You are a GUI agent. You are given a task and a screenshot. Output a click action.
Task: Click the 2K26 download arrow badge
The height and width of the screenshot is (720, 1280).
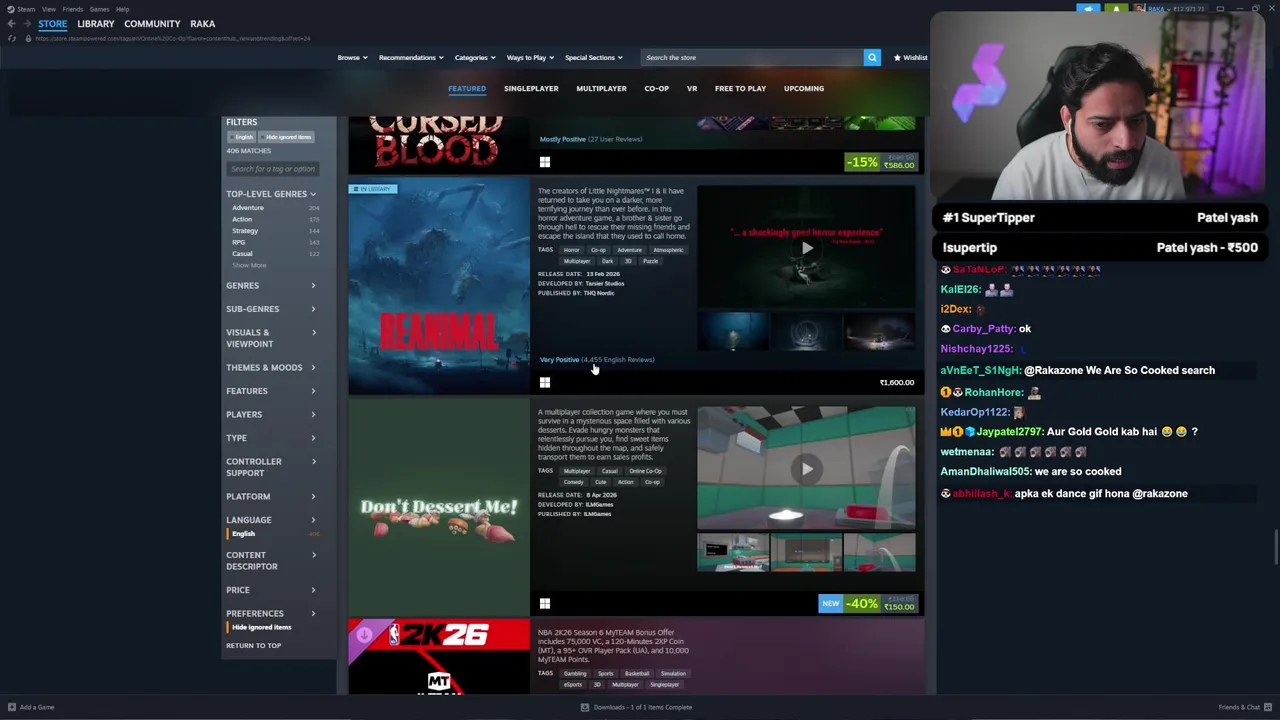tap(364, 634)
